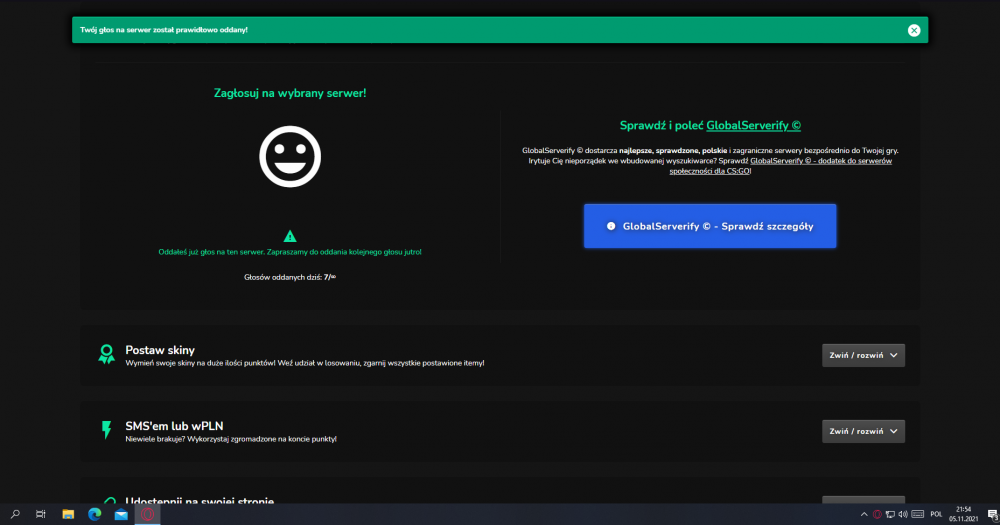Screen dimensions: 1000x525
Task: Open GlobalServerify details with blue button
Action: (x=710, y=226)
